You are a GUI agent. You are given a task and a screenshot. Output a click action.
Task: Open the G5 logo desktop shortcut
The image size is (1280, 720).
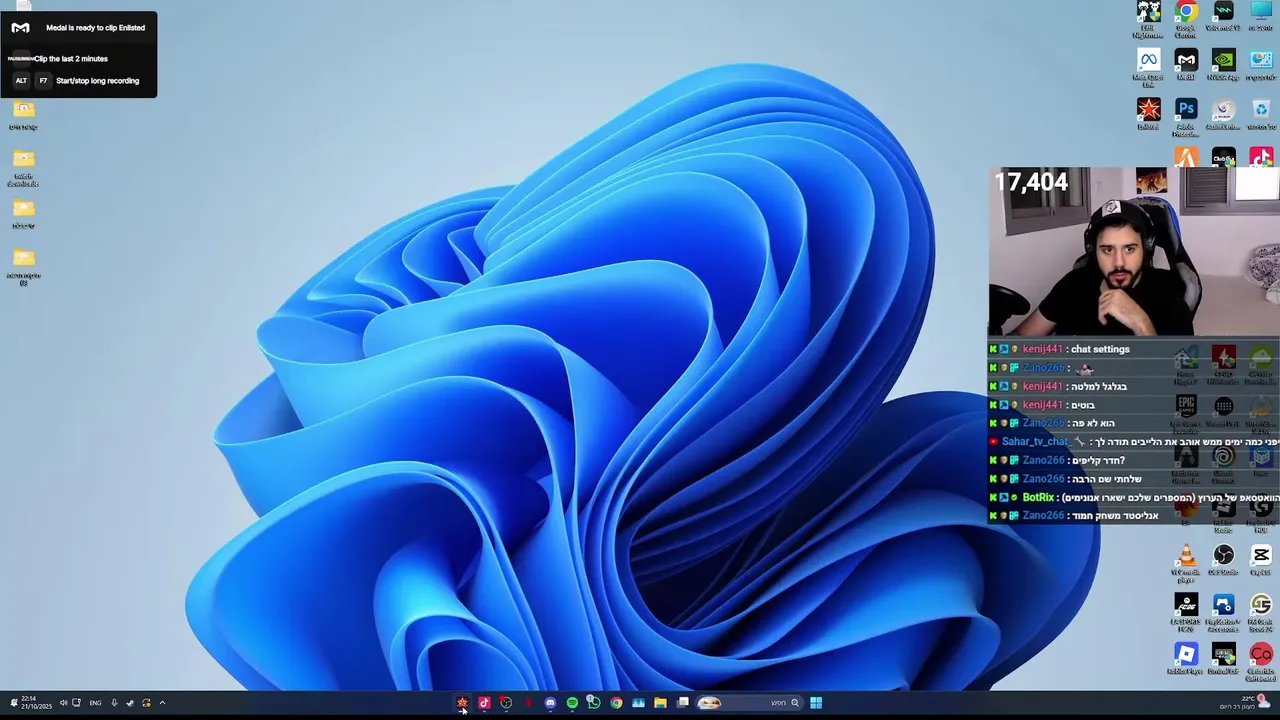[1261, 611]
